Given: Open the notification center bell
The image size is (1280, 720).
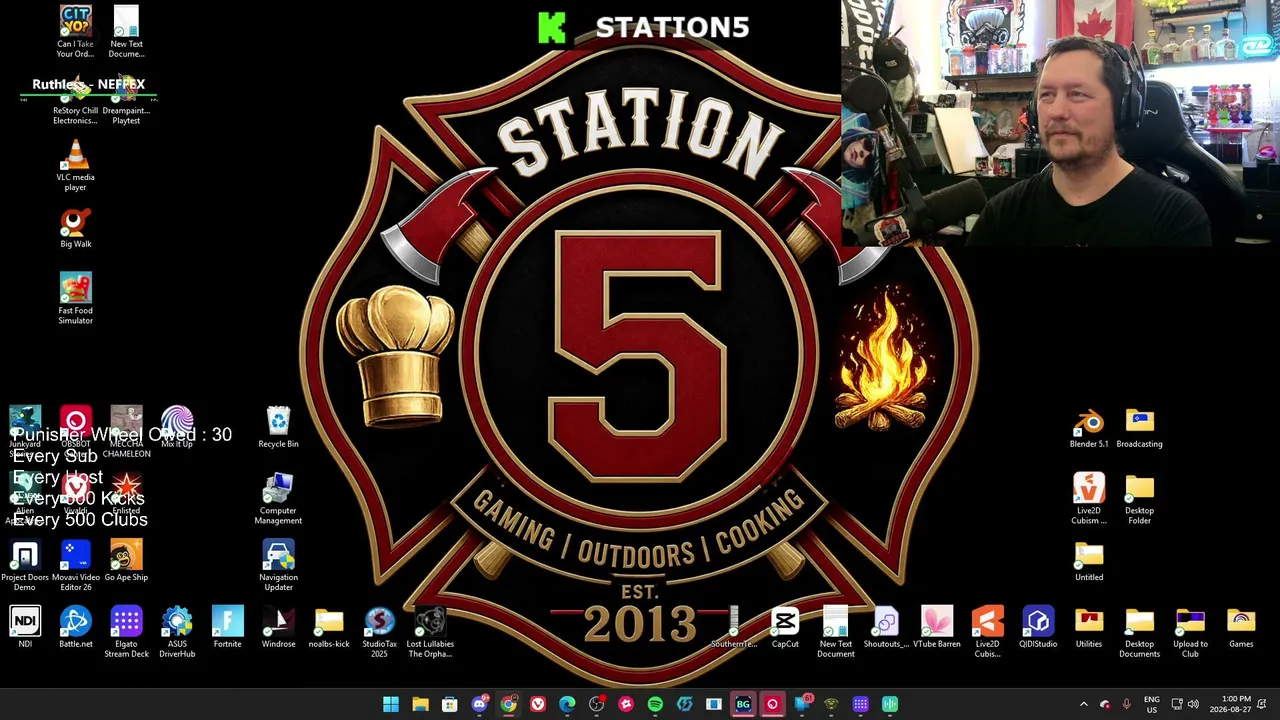Looking at the screenshot, I should [1262, 704].
